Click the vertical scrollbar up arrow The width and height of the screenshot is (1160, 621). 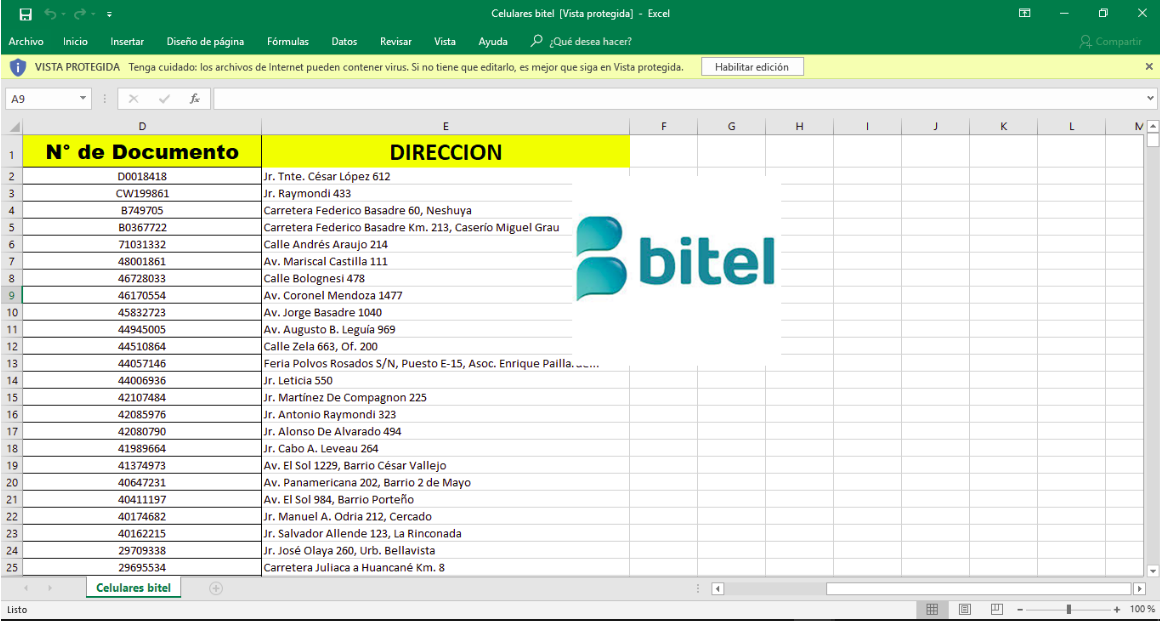pos(1153,125)
